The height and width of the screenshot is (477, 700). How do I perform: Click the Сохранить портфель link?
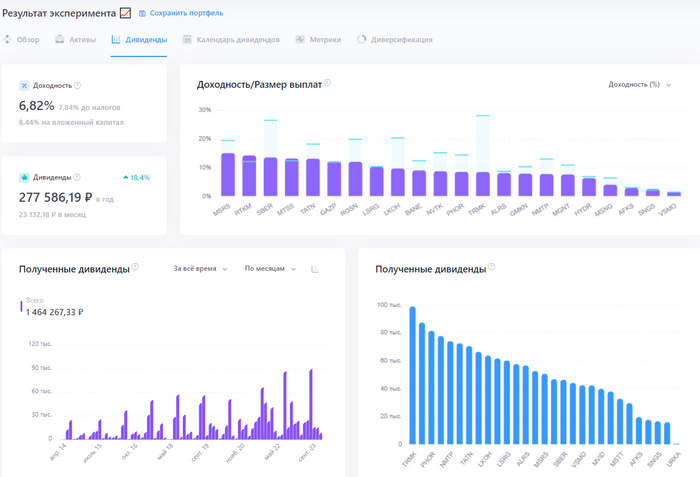[186, 13]
